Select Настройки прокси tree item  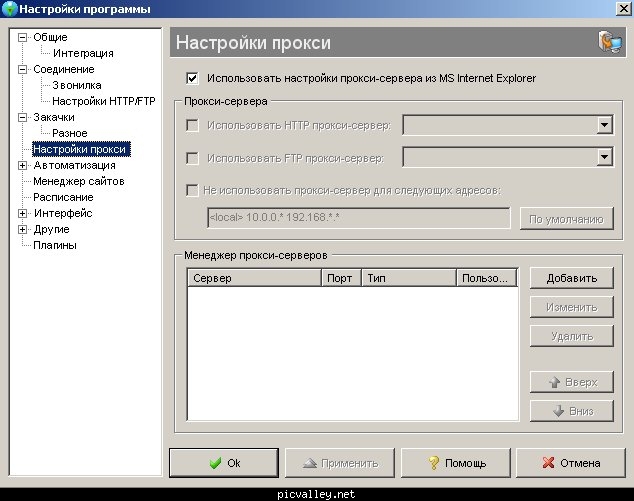80,149
